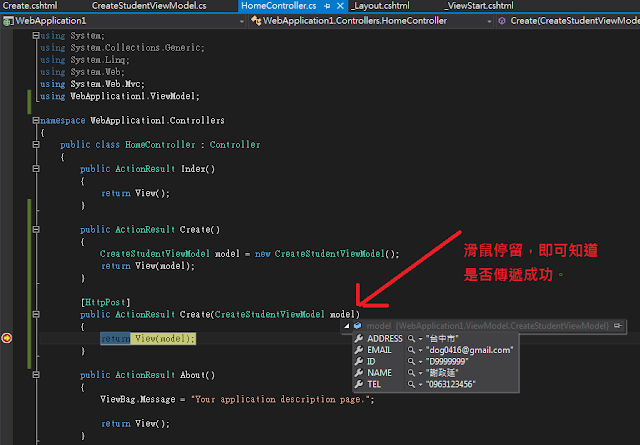Click the highlighted return View(model) line
The image size is (640, 445).
(148, 338)
